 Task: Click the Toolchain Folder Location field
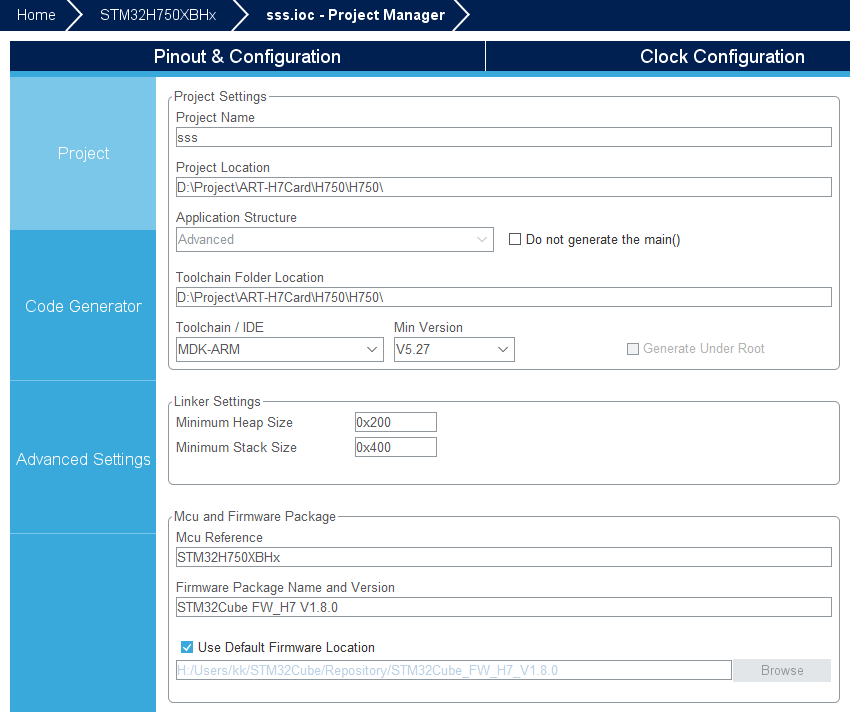[504, 297]
